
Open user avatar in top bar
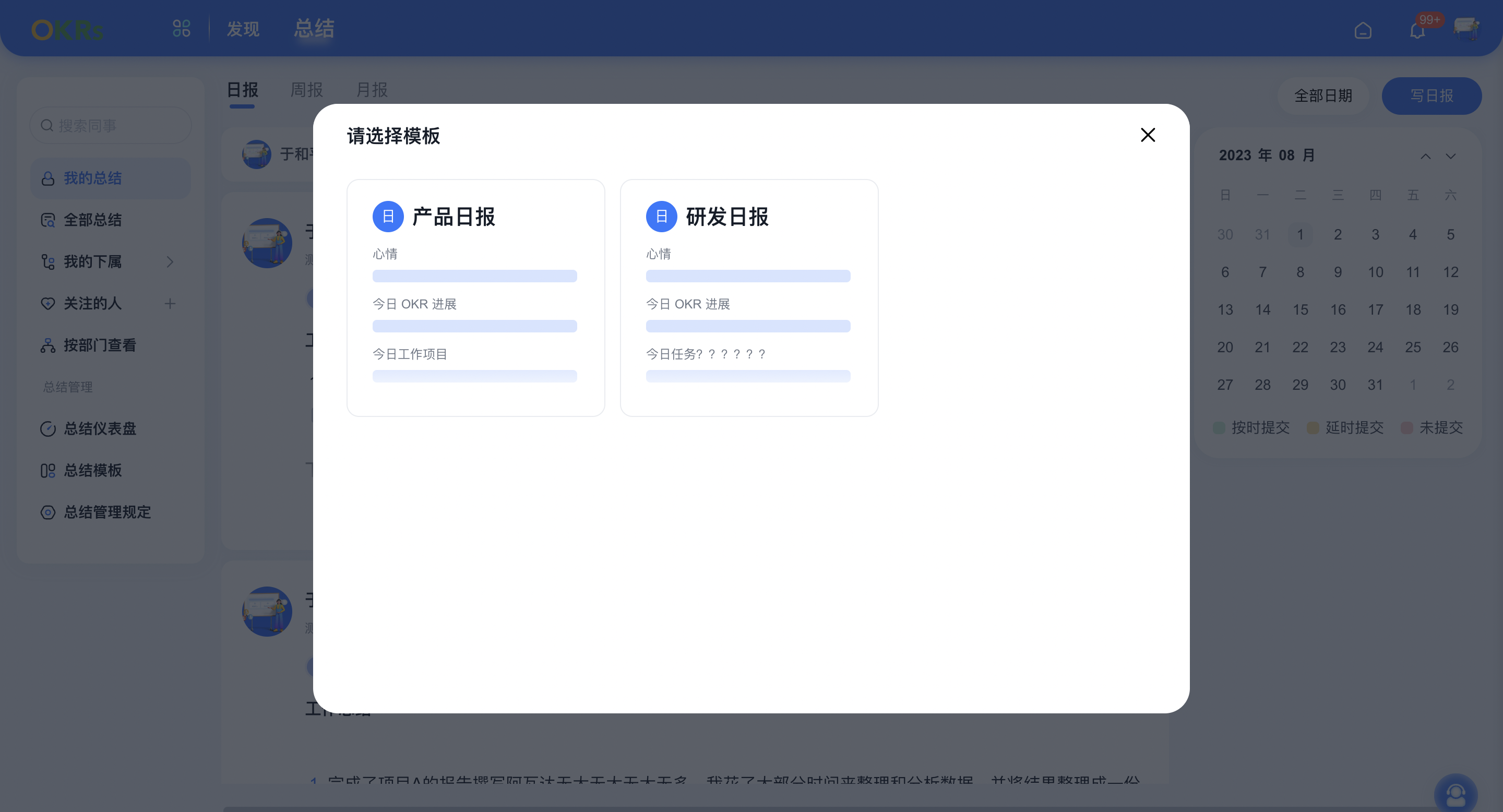(x=1466, y=29)
